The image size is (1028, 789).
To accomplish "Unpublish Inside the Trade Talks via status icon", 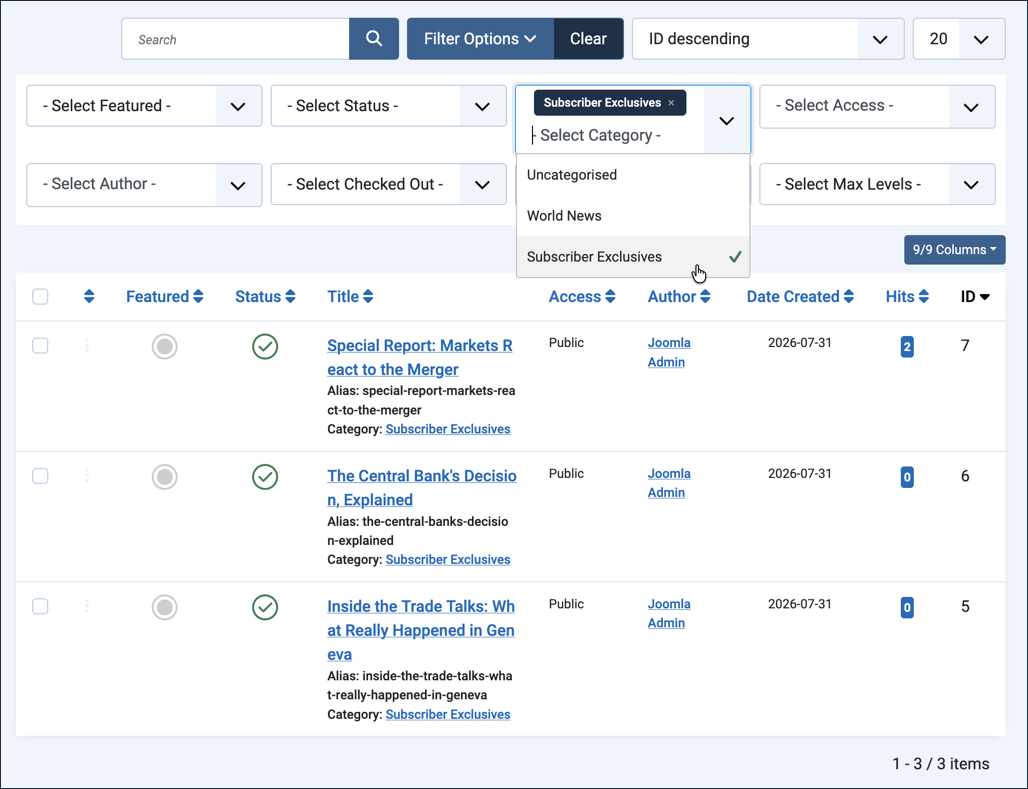I will click(265, 607).
